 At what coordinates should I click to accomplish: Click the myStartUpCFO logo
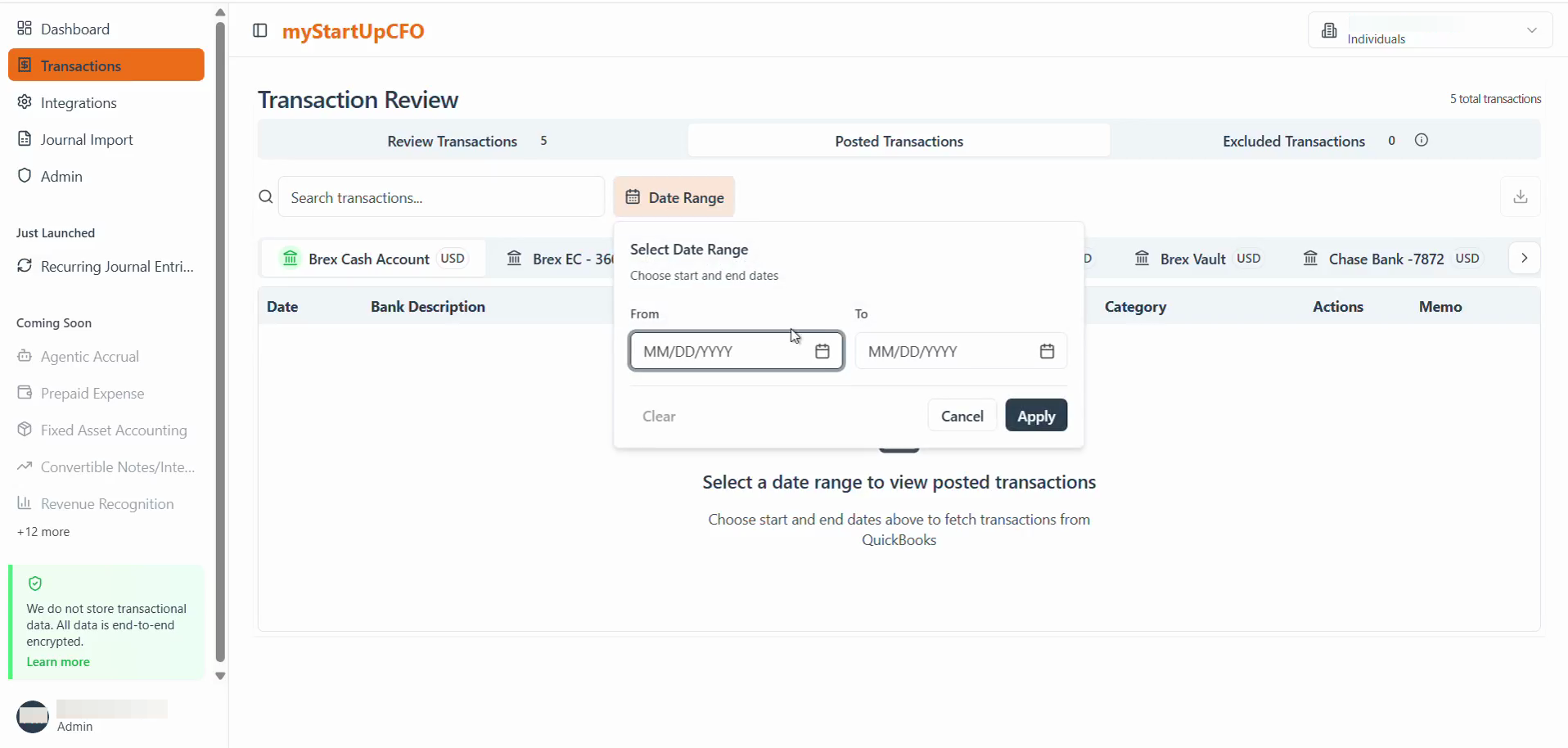[354, 31]
